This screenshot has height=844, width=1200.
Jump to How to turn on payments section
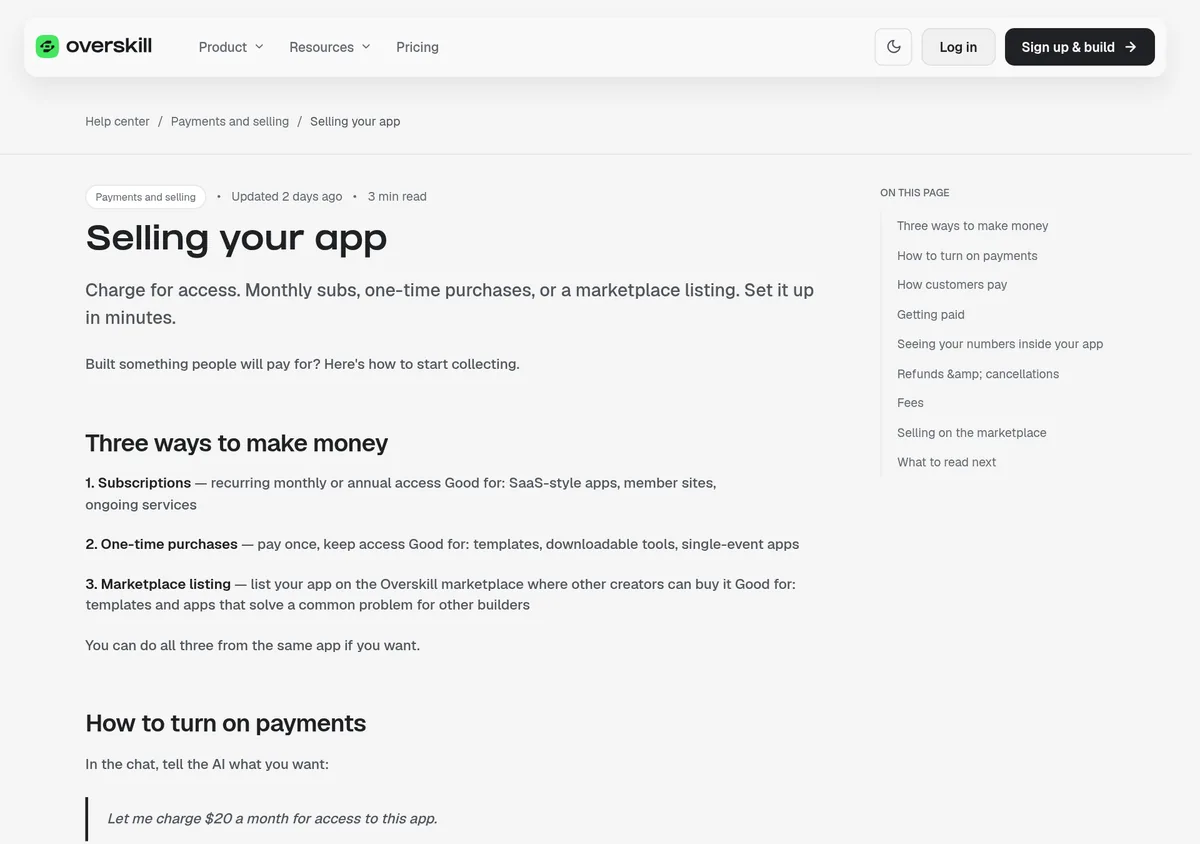967,256
